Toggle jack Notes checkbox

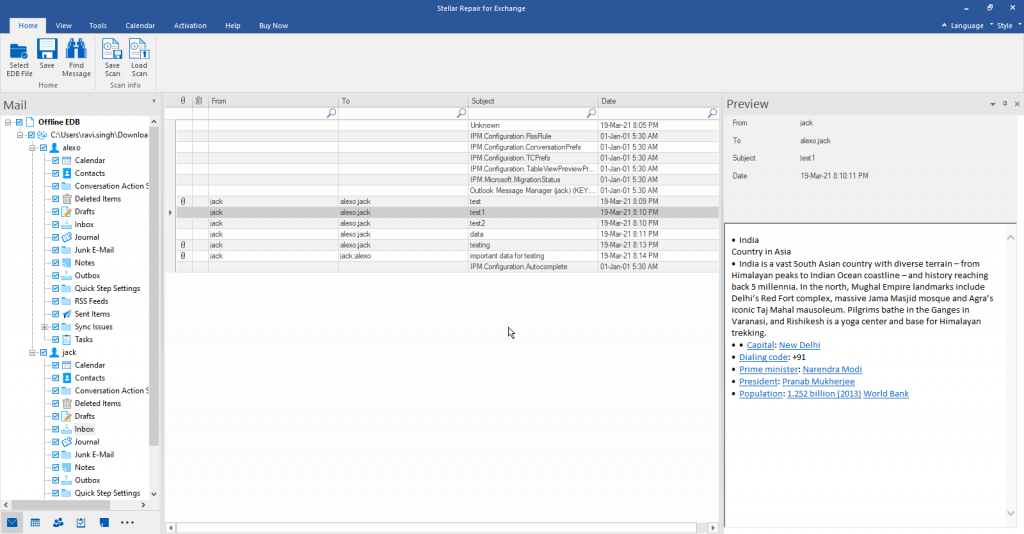[56, 467]
